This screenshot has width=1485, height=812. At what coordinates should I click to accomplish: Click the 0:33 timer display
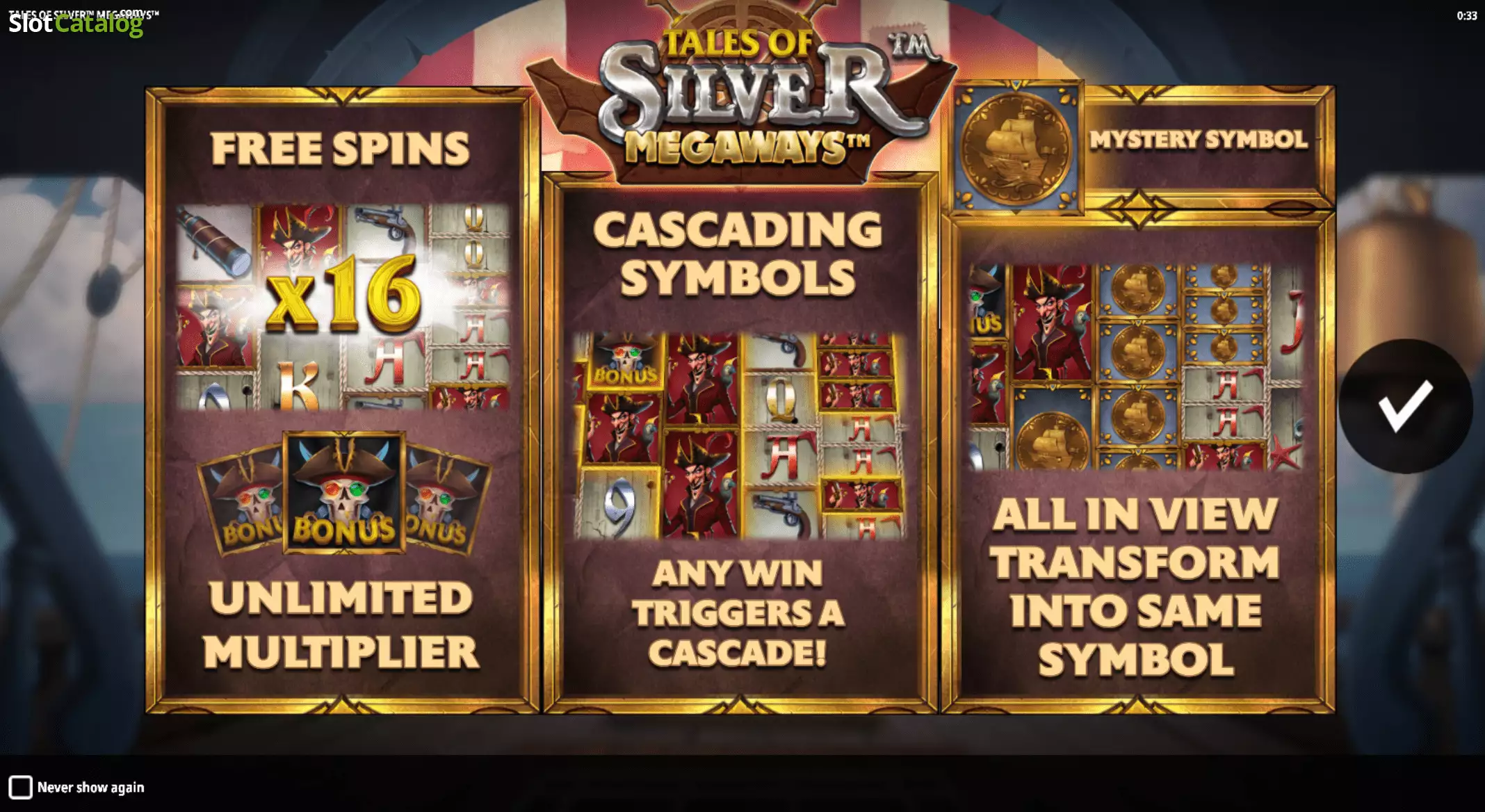coord(1467,15)
